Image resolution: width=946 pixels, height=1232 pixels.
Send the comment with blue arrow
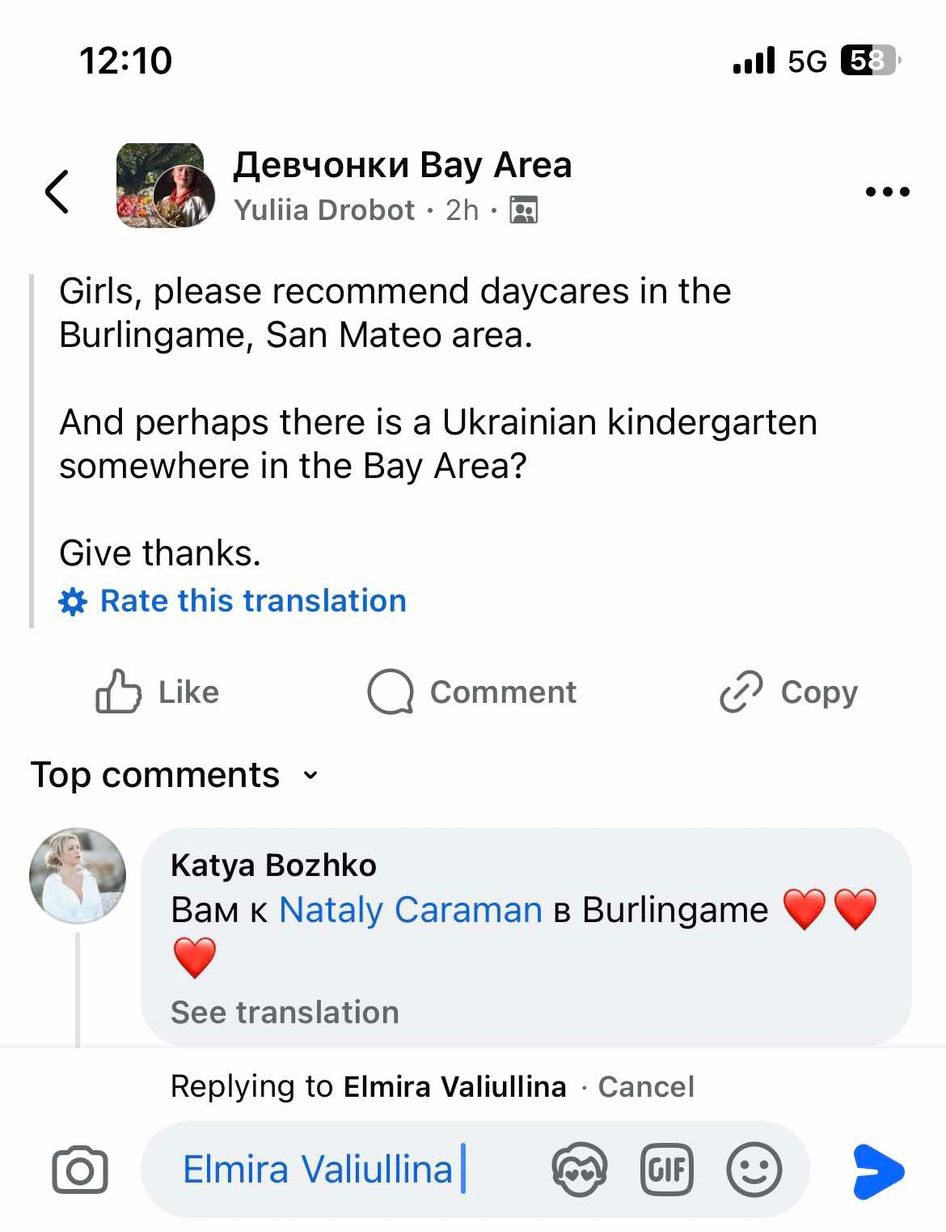[x=878, y=1171]
